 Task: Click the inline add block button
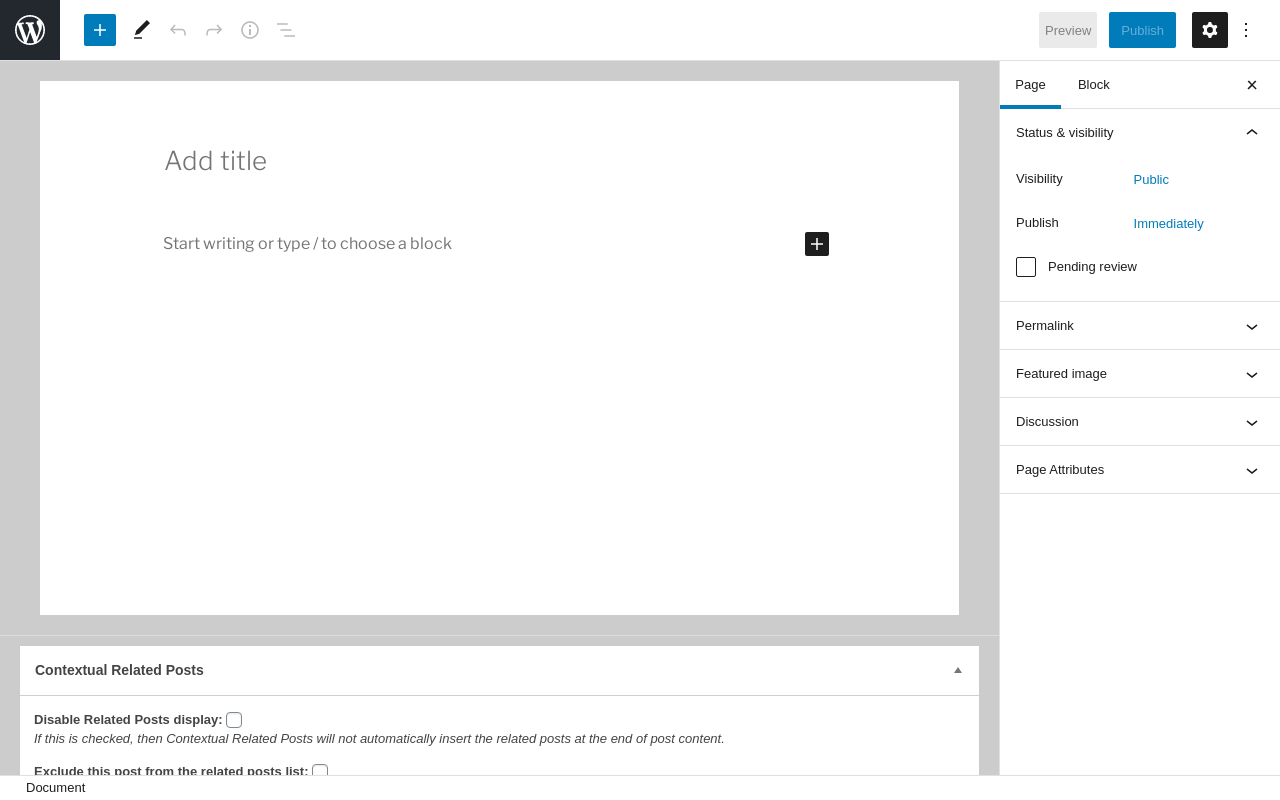(x=817, y=244)
